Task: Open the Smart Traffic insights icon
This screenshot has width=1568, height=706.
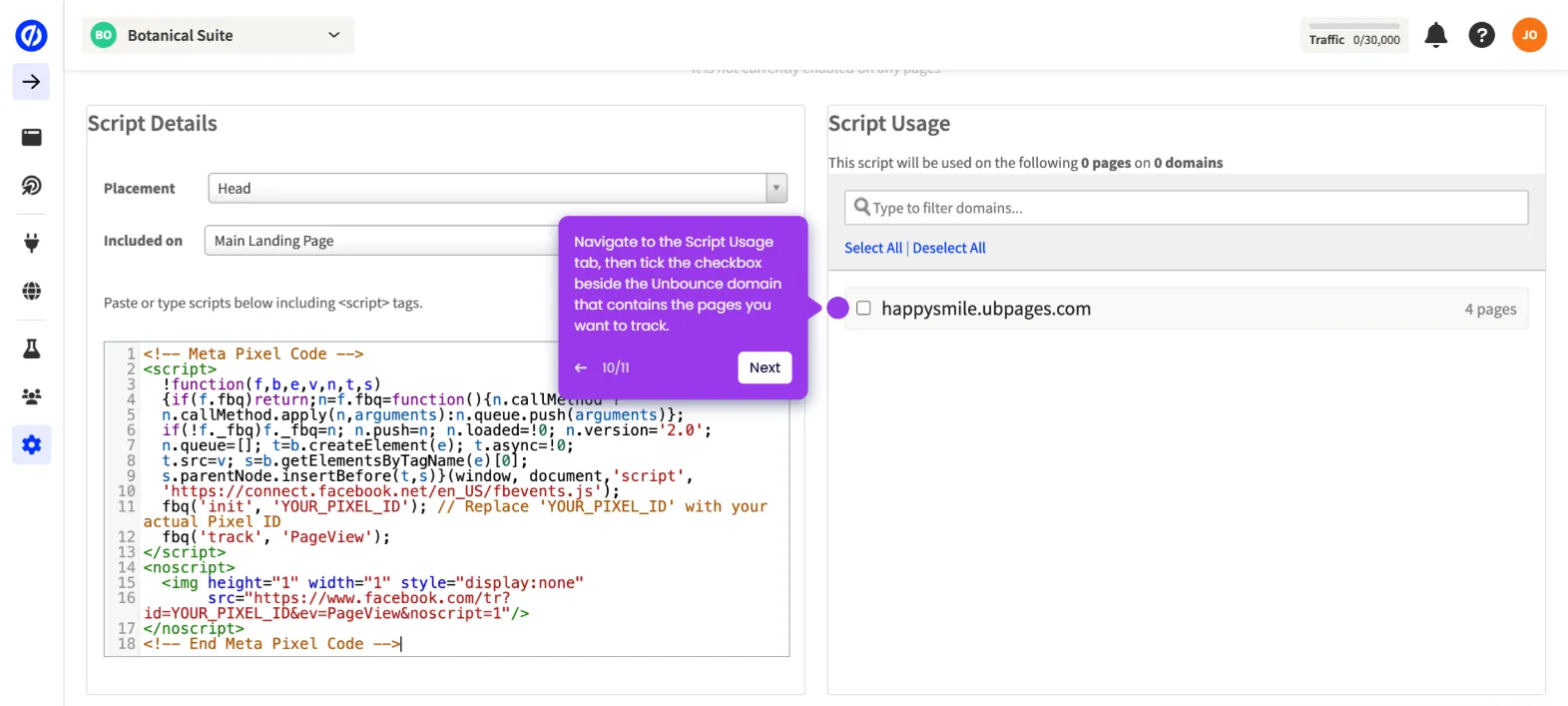Action: [32, 186]
